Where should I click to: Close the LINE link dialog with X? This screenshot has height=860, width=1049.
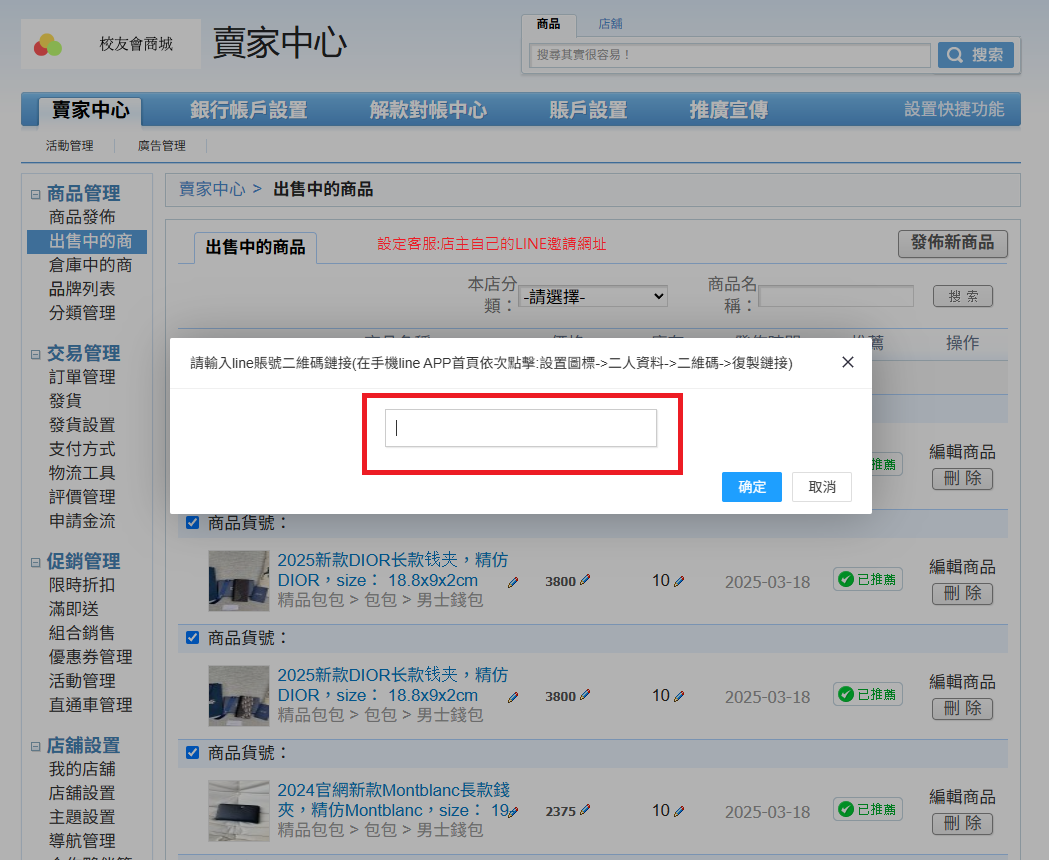coord(847,362)
